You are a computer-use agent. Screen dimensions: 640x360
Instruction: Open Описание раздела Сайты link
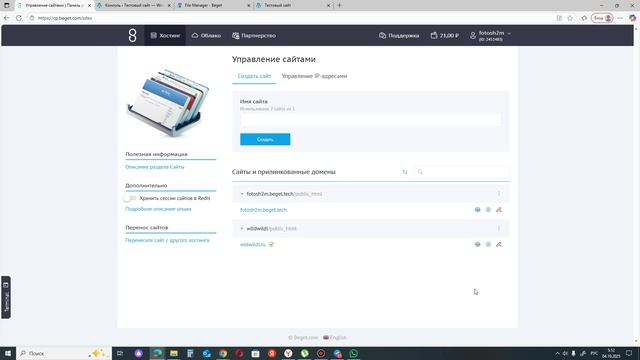pyautogui.click(x=155, y=167)
